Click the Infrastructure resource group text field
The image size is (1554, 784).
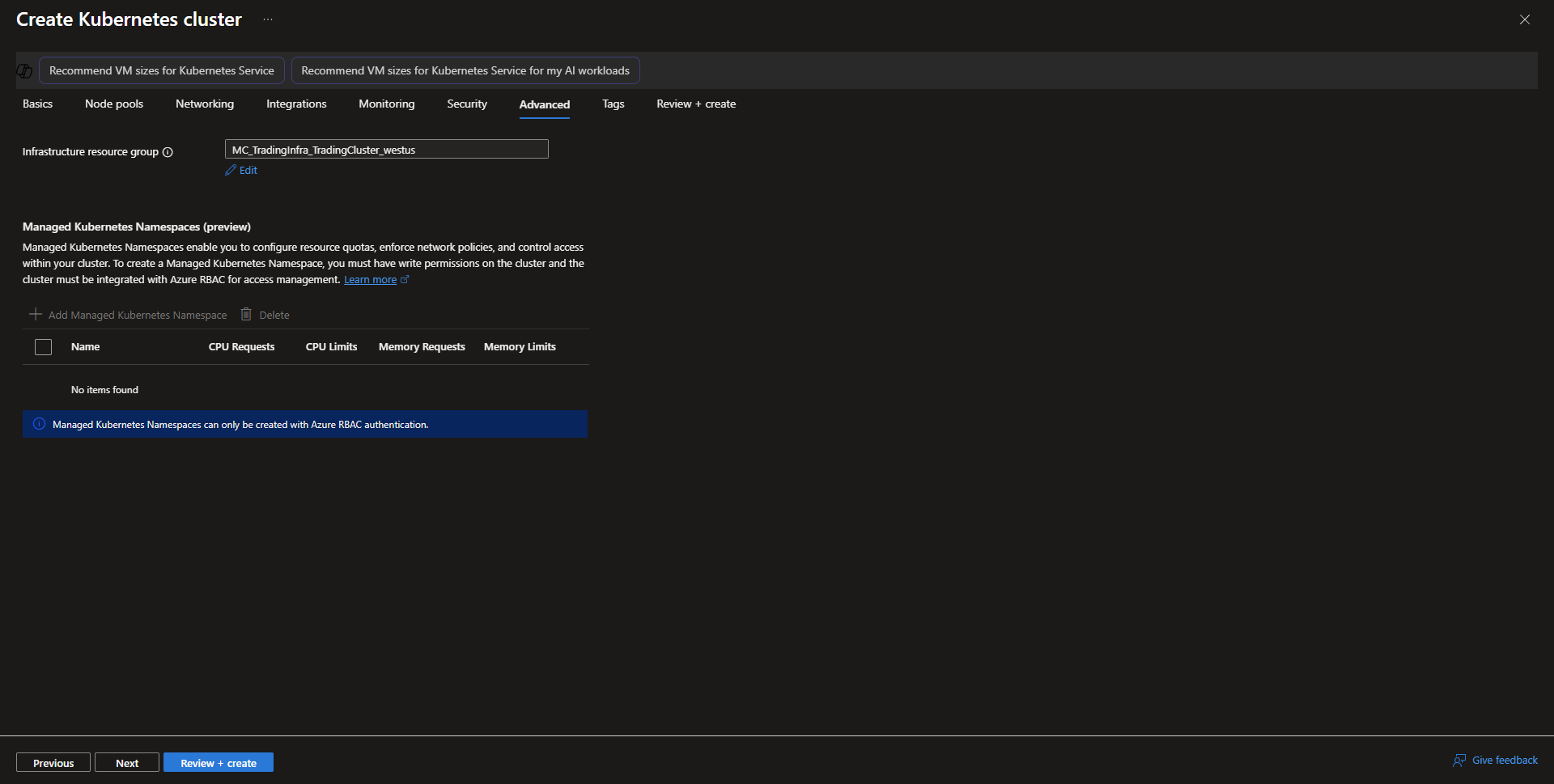(x=386, y=150)
